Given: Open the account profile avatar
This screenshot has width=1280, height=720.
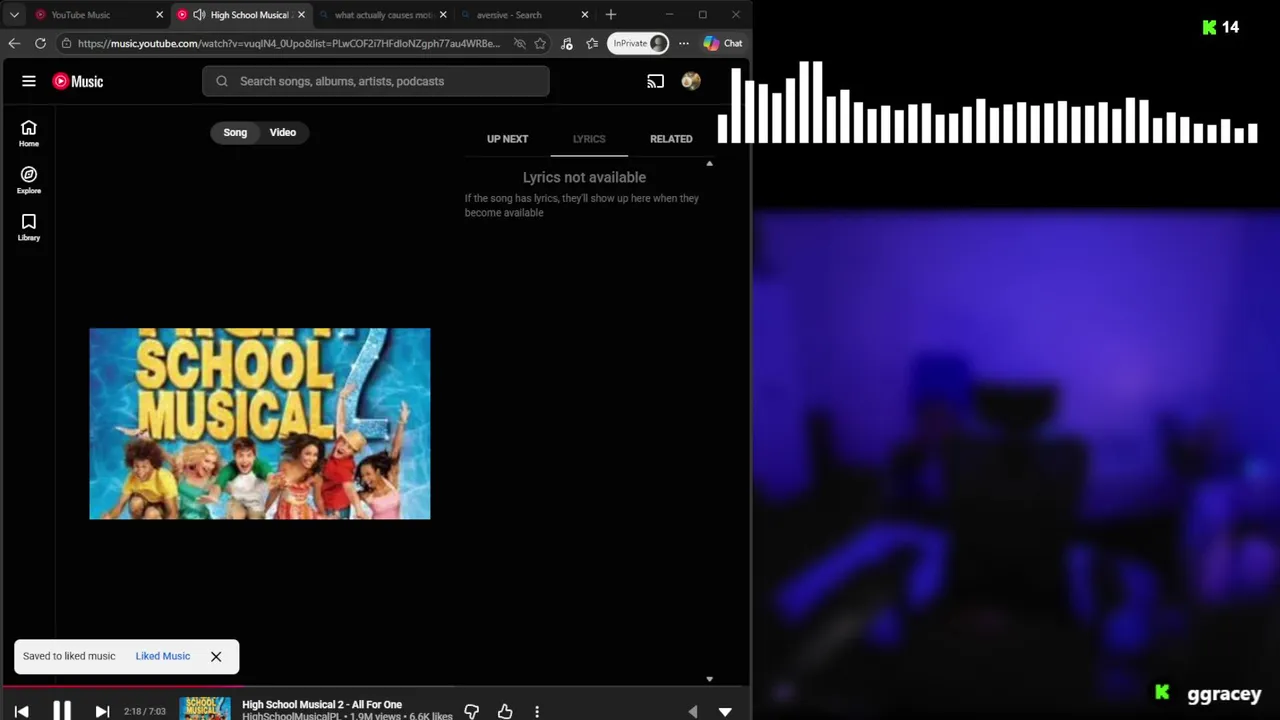Looking at the screenshot, I should click(x=691, y=81).
